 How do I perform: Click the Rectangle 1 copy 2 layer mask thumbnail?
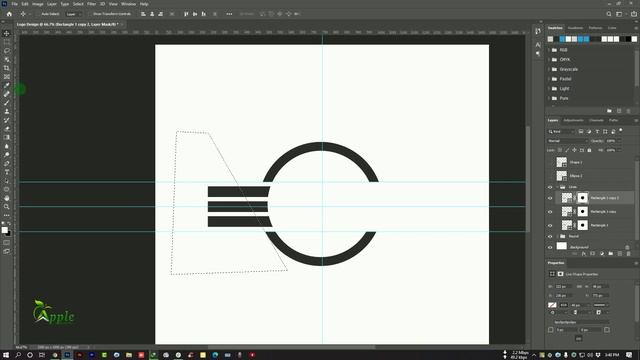tap(582, 198)
